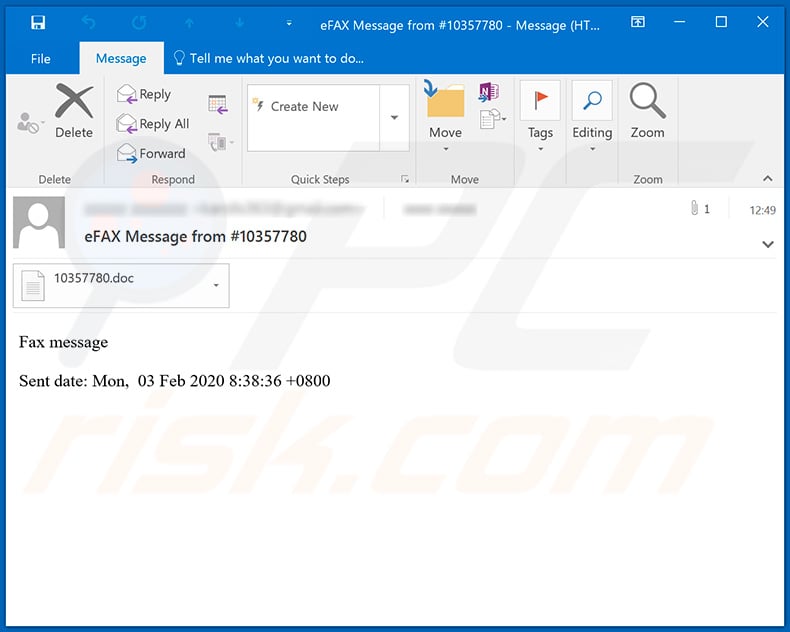Image resolution: width=790 pixels, height=632 pixels.
Task: Click the Undo arrow in quick access toolbar
Action: pyautogui.click(x=88, y=23)
